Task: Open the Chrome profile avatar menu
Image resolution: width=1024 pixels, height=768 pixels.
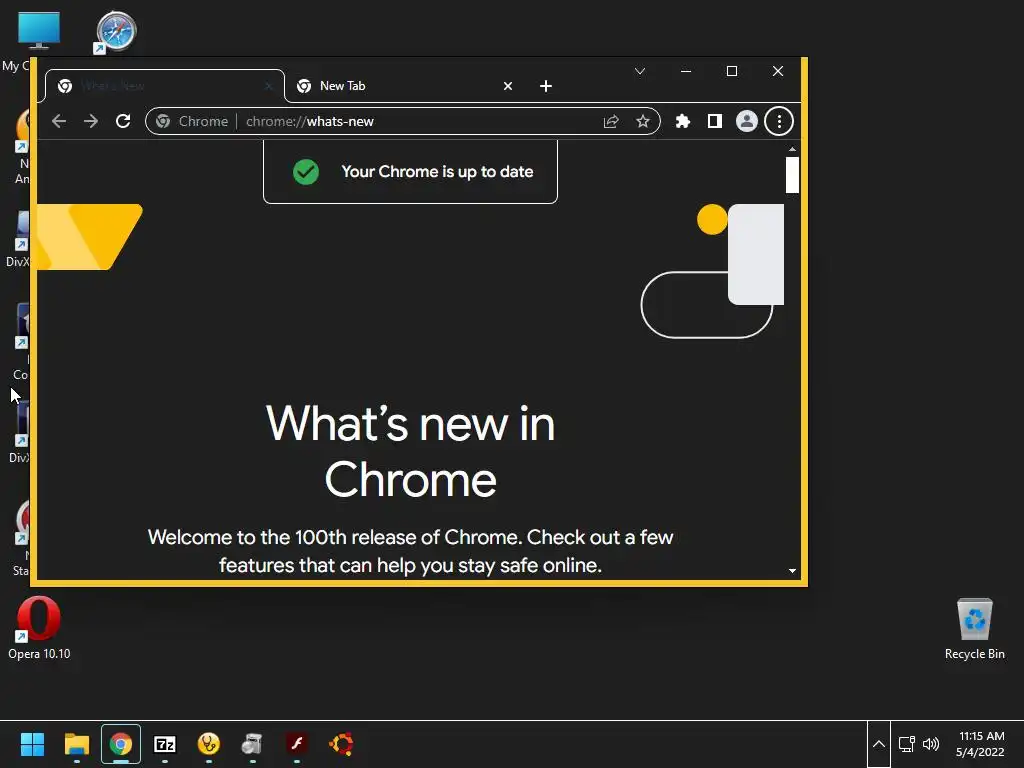Action: (x=746, y=121)
